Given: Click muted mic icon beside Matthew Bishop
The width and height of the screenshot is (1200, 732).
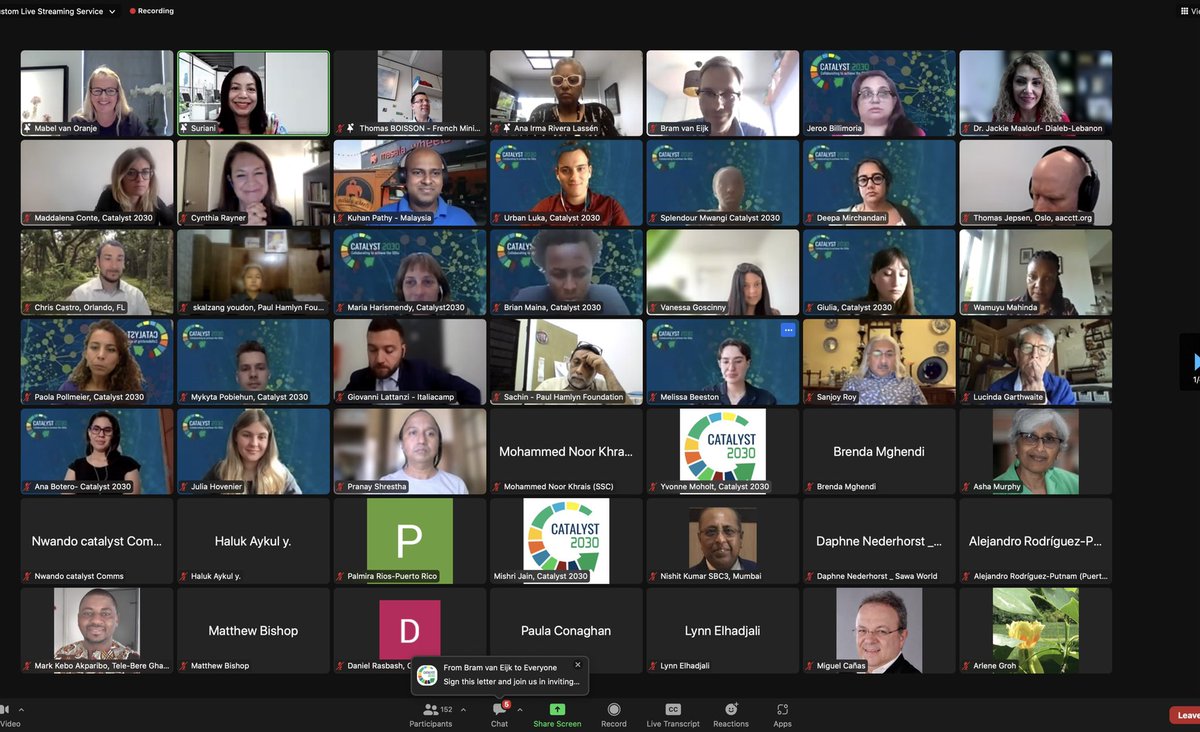Looking at the screenshot, I should pos(184,665).
